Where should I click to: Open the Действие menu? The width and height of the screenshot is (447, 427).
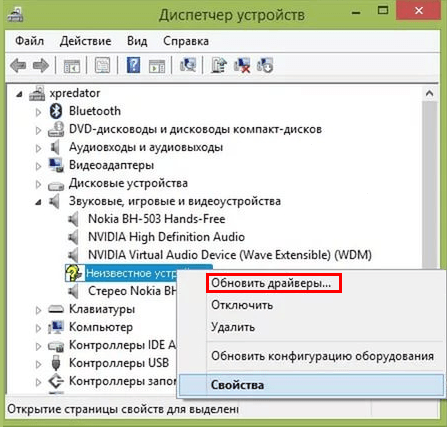click(85, 41)
